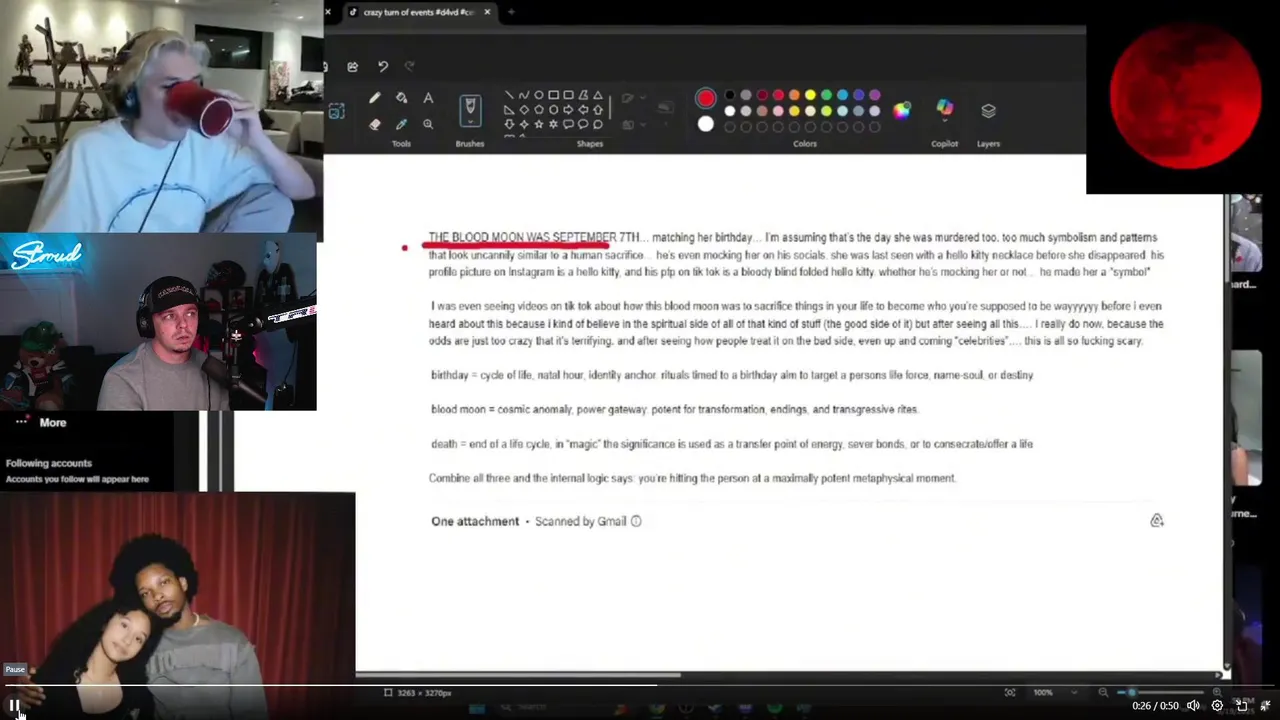Choose the Triangle shape in Shapes gallery
This screenshot has height=720, width=1280.
pos(598,95)
